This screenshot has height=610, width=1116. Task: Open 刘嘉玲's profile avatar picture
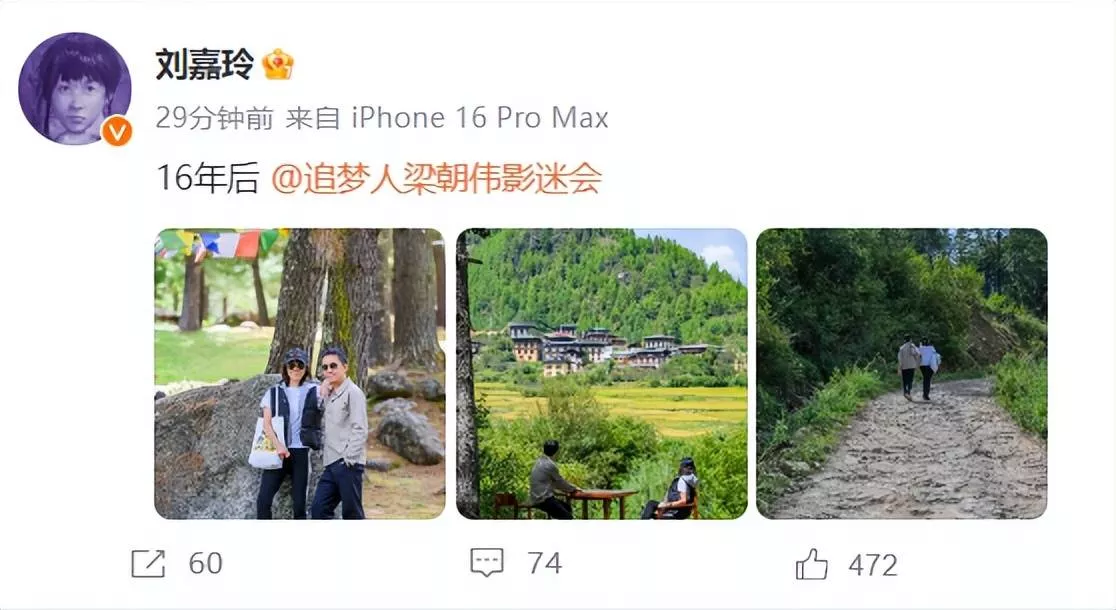point(75,88)
